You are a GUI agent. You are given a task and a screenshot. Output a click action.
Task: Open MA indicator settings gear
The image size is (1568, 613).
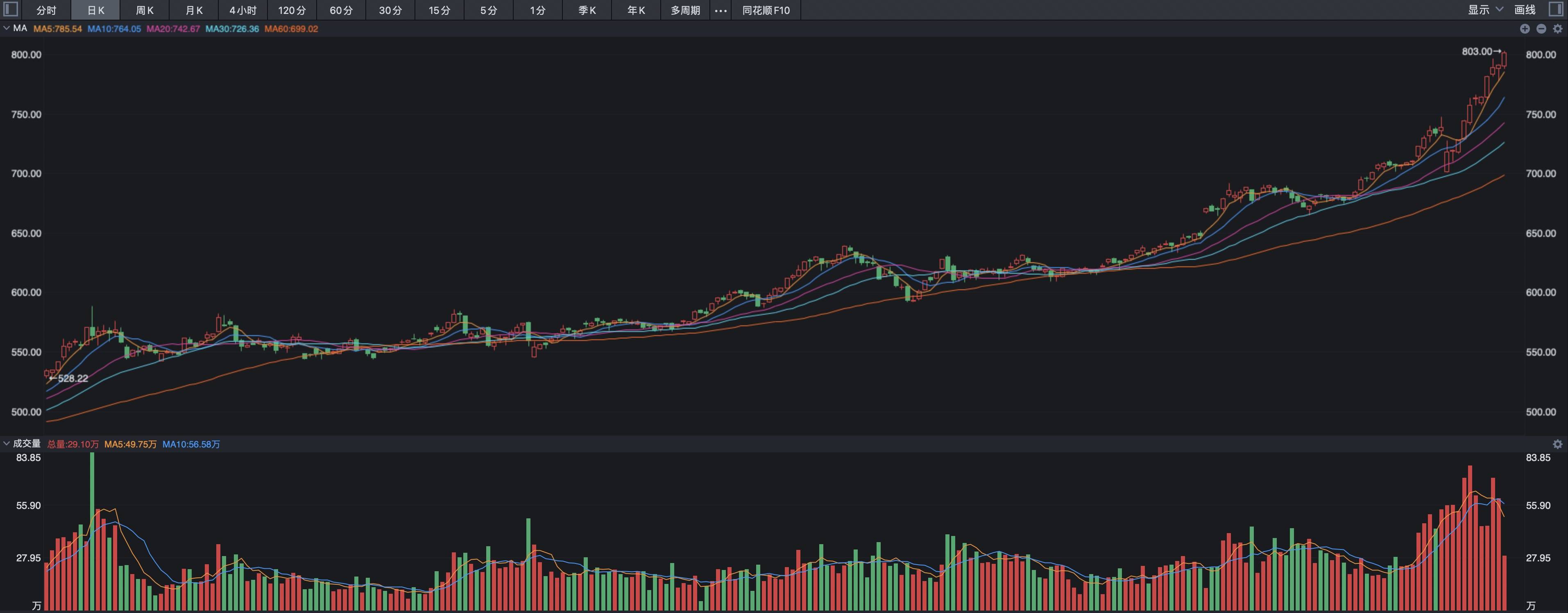1558,29
